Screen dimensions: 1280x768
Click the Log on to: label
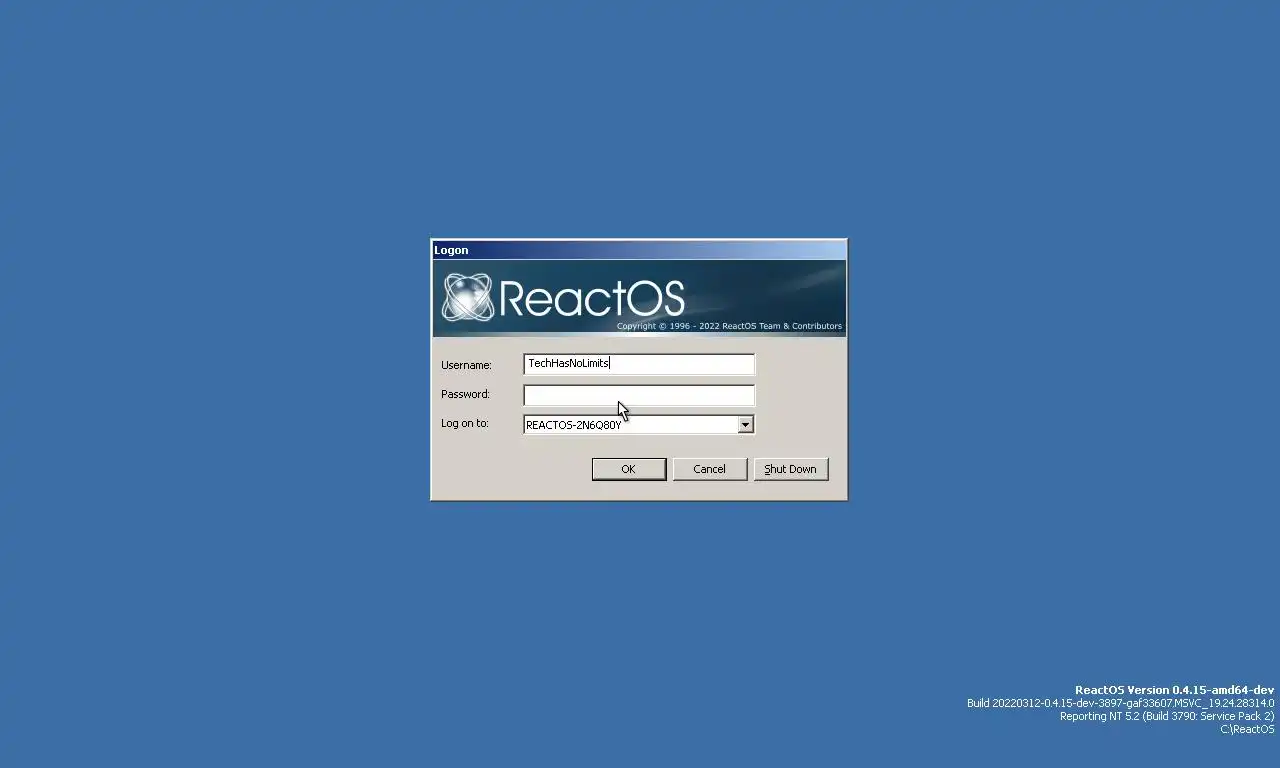(x=465, y=423)
